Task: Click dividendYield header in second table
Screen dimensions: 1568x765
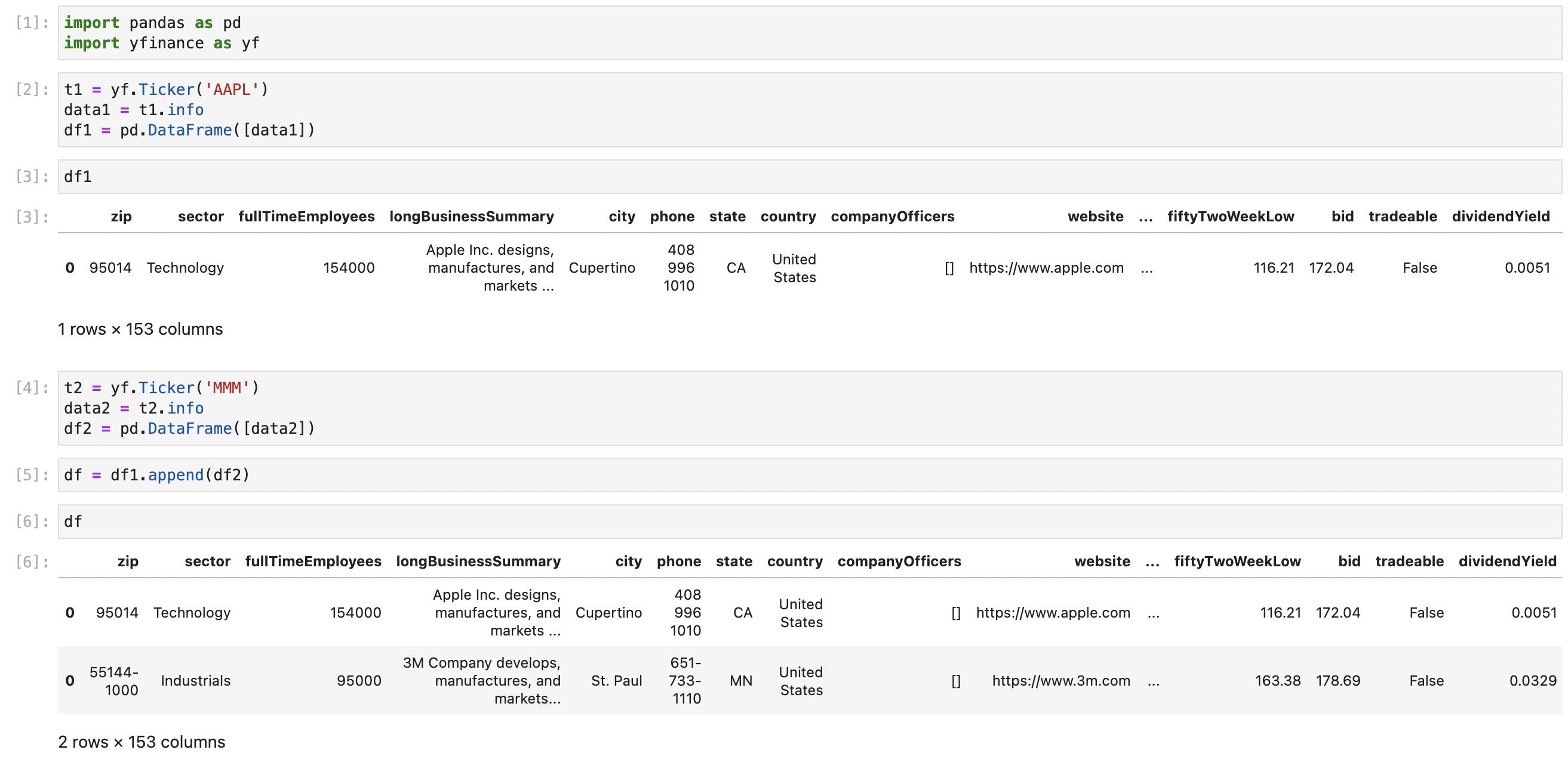Action: click(1508, 562)
